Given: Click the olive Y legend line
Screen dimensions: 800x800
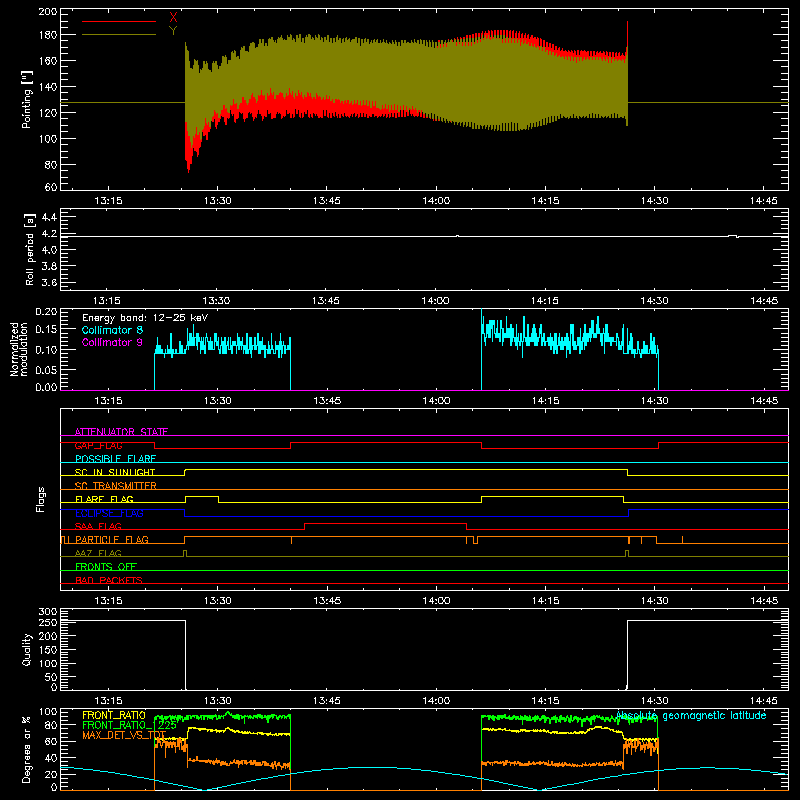Looking at the screenshot, I should point(119,35).
